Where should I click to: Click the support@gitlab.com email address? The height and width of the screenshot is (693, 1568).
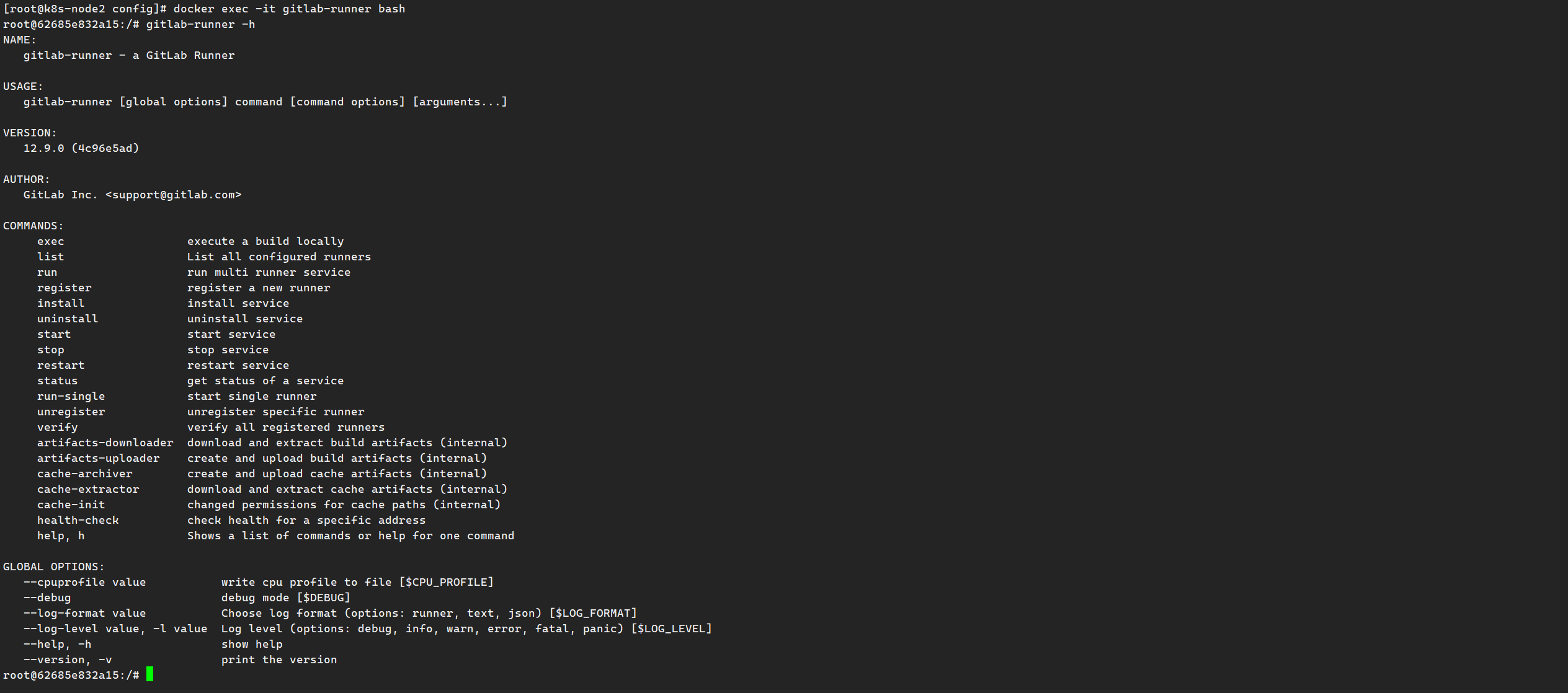(173, 195)
